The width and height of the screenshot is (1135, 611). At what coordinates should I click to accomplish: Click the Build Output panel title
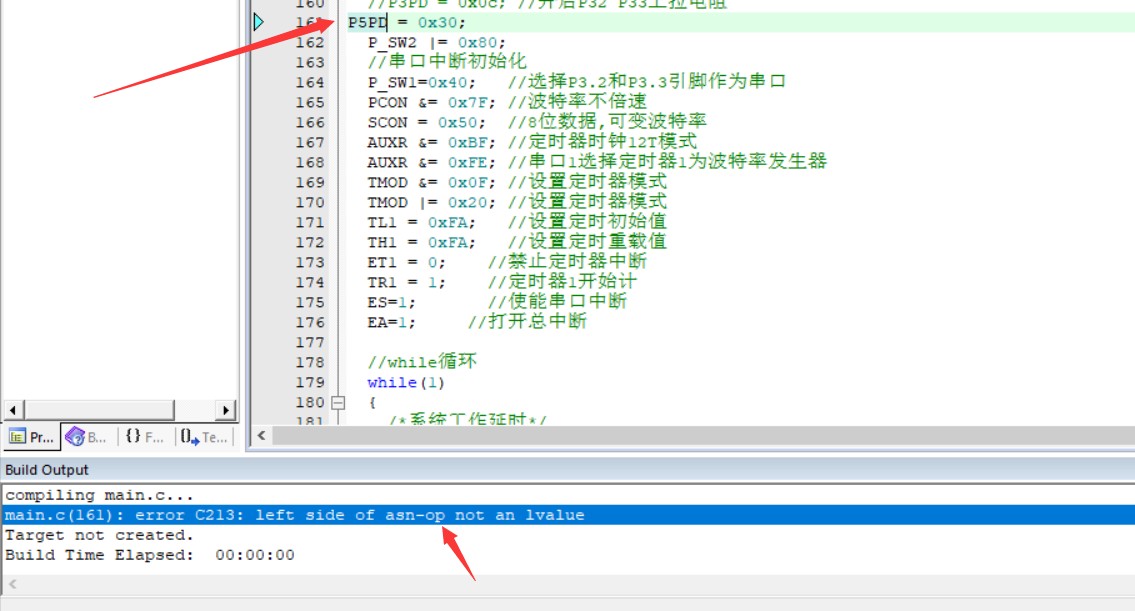coord(47,470)
